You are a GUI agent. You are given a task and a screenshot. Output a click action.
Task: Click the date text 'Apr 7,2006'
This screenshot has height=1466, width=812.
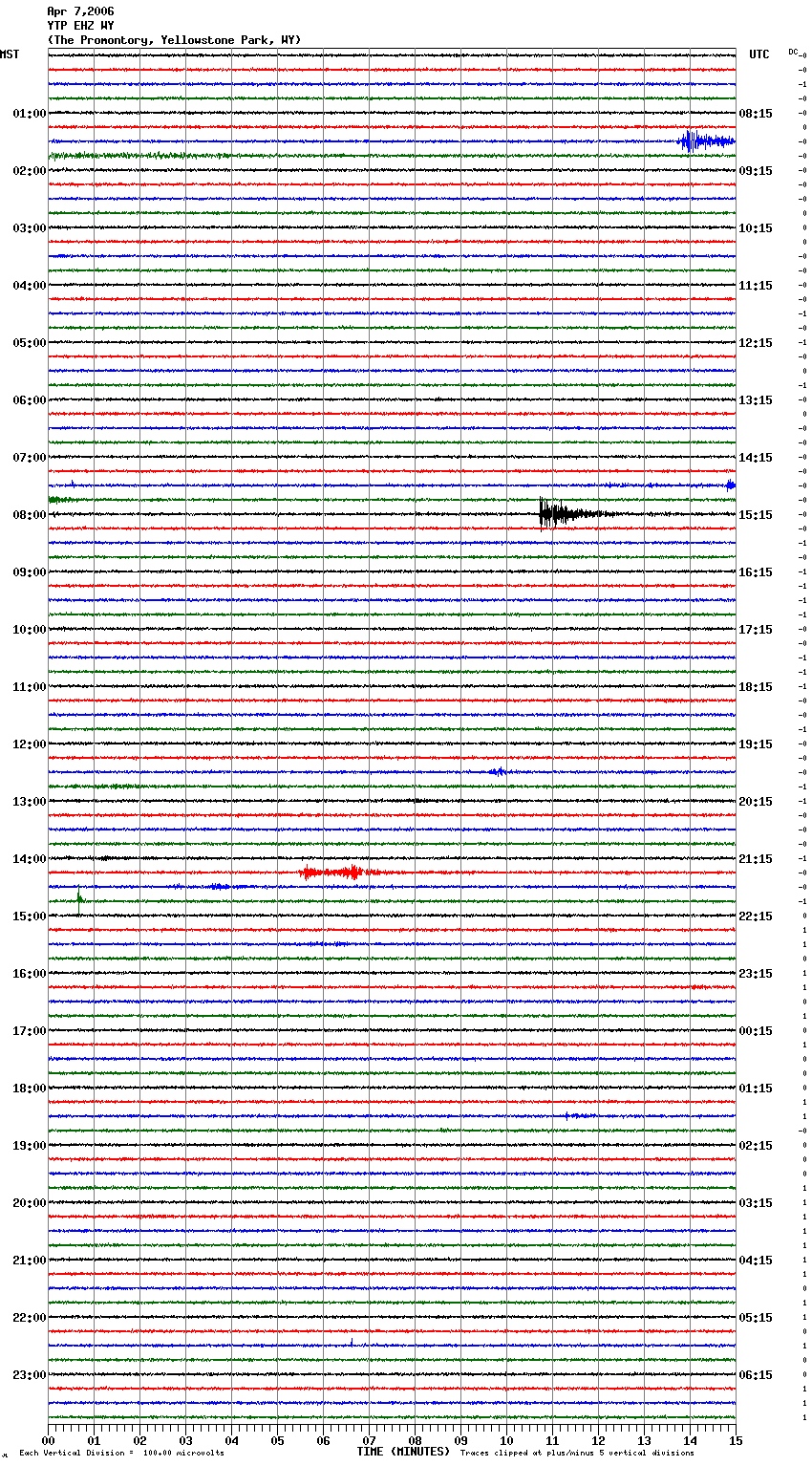coord(80,11)
